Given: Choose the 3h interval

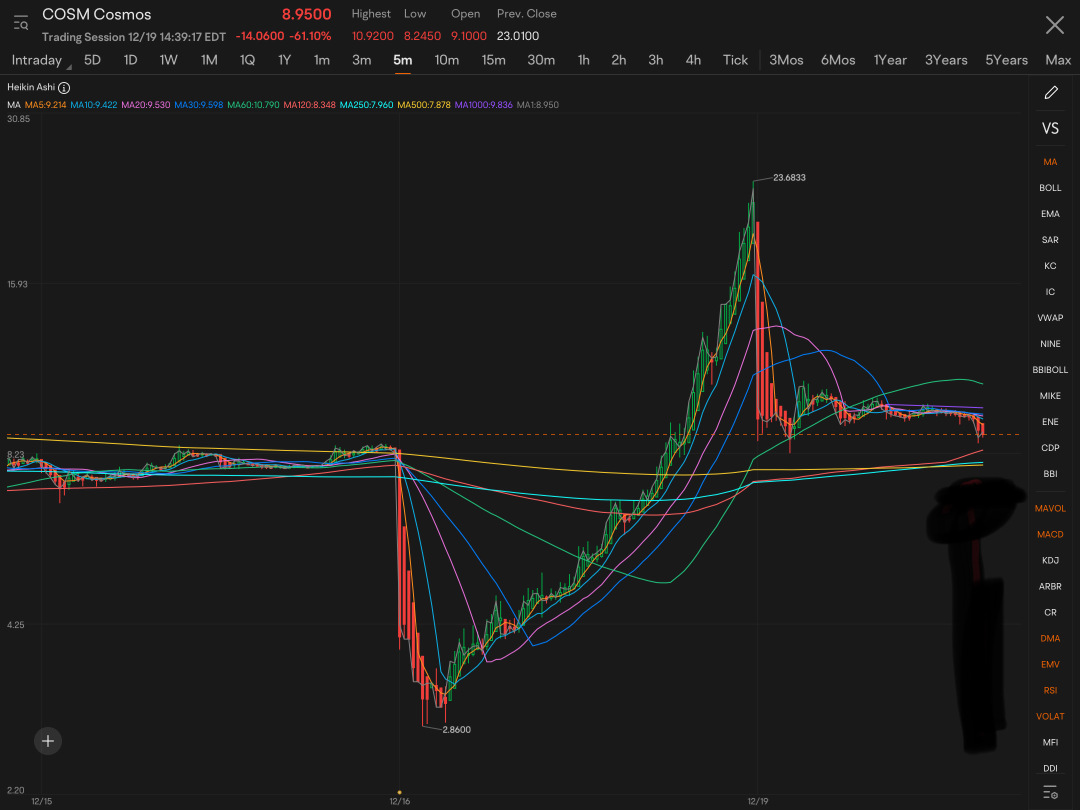Looking at the screenshot, I should 656,60.
